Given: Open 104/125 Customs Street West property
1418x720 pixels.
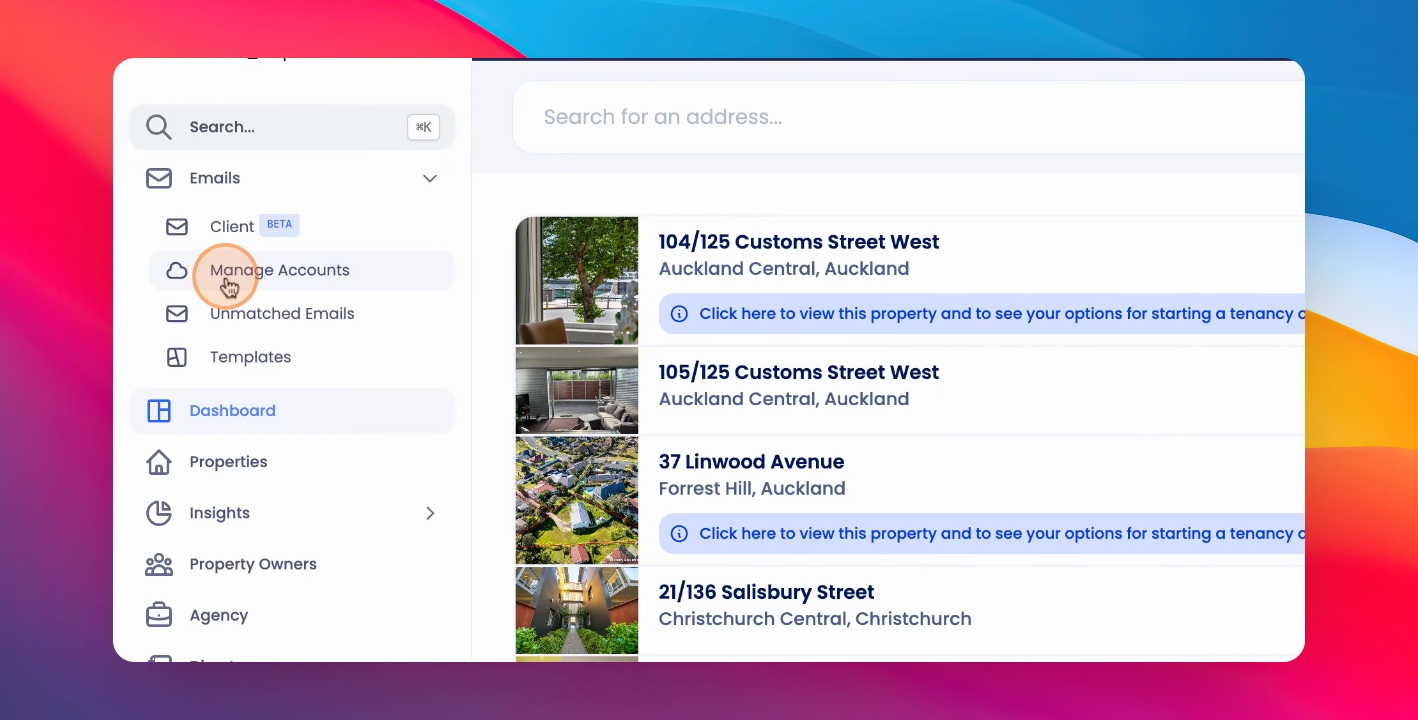Looking at the screenshot, I should tap(799, 242).
